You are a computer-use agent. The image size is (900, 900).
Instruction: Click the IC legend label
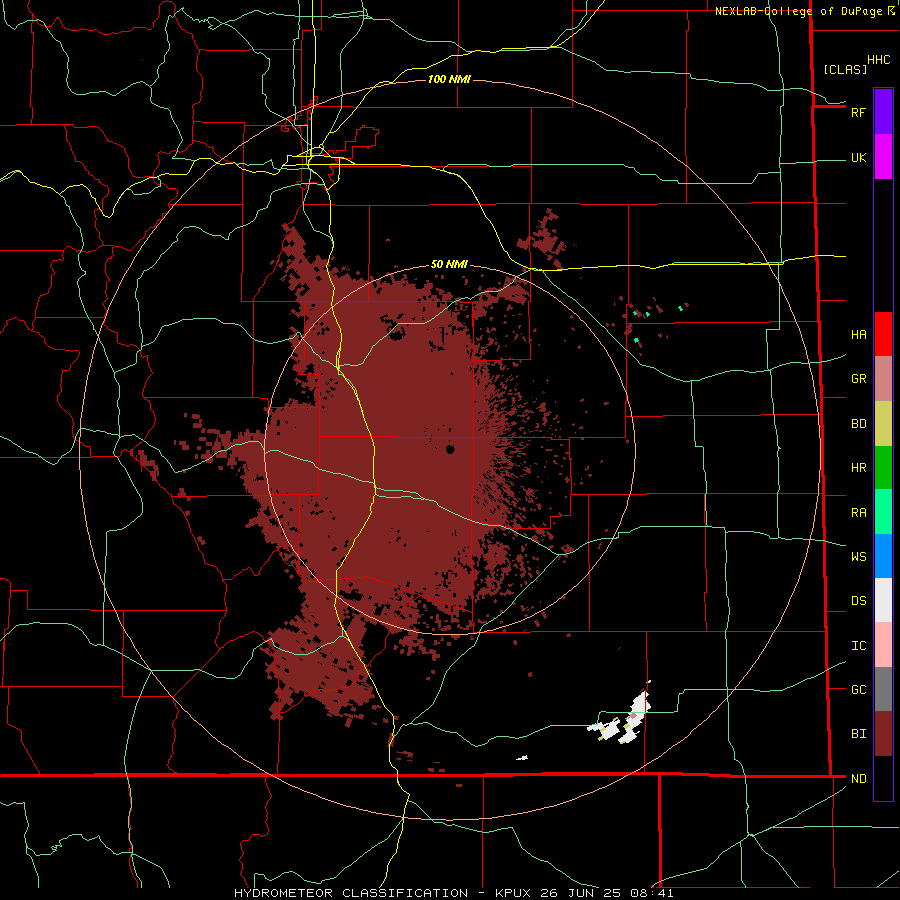coord(859,646)
